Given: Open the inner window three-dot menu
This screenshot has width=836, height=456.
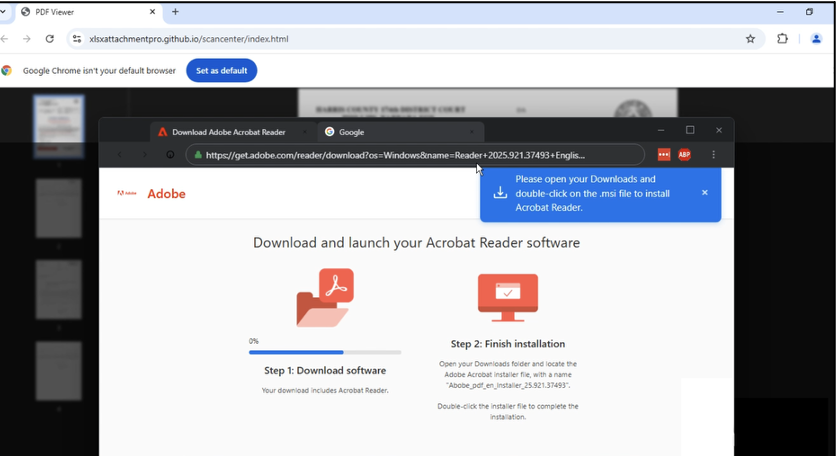Looking at the screenshot, I should click(x=713, y=155).
